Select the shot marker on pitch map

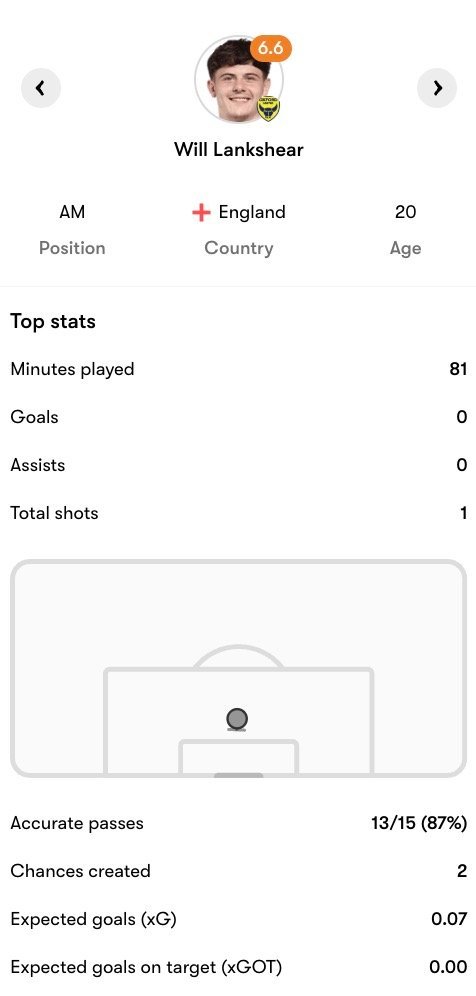tap(237, 719)
